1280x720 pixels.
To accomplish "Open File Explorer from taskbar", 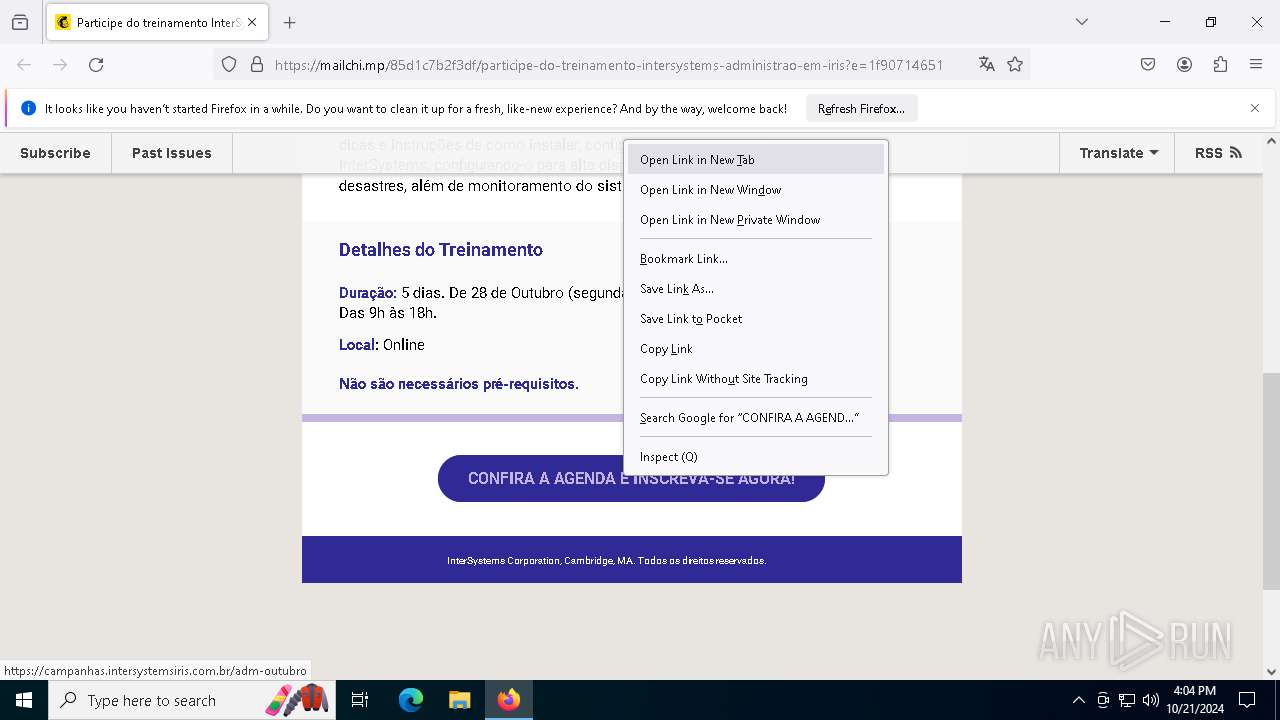I will [x=459, y=700].
